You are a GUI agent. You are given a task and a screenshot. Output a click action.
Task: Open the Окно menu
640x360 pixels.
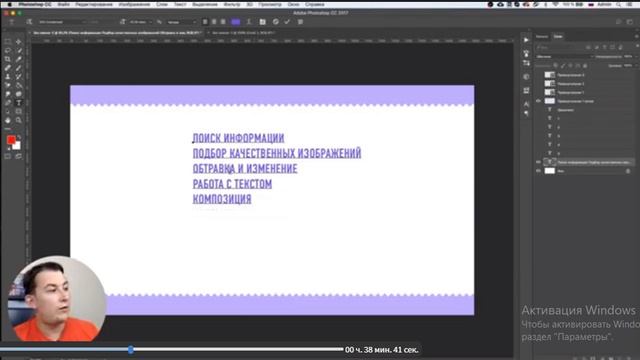click(293, 4)
